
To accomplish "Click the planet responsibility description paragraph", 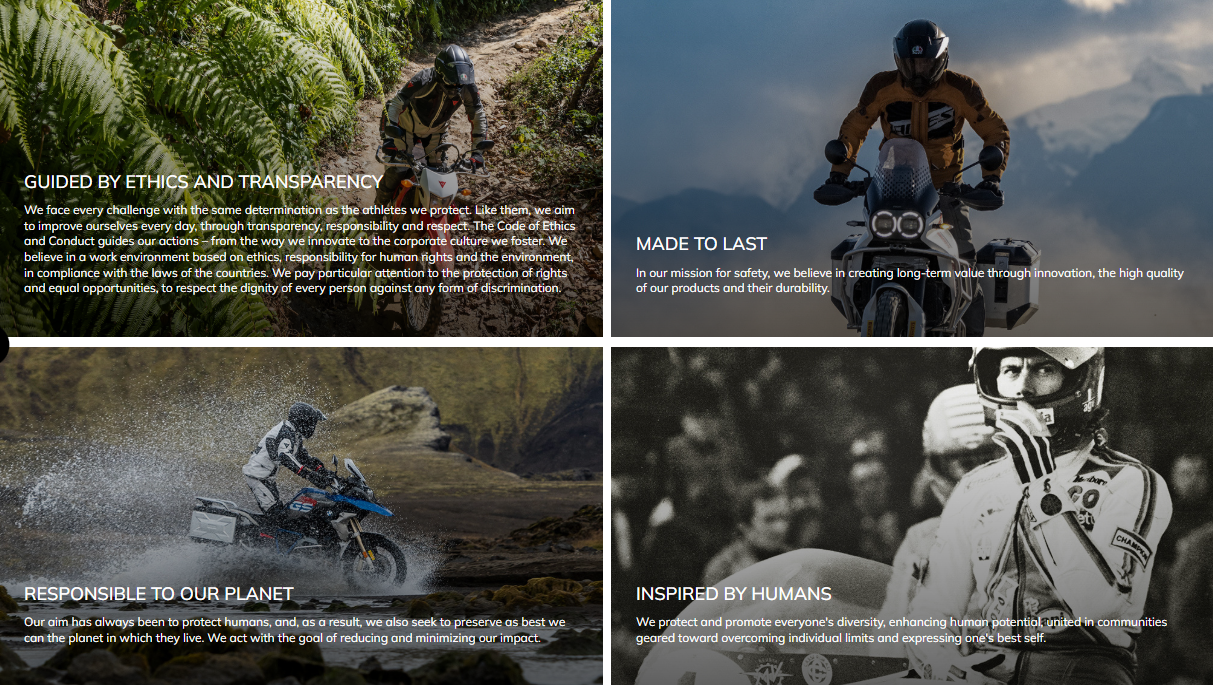I will tap(295, 630).
